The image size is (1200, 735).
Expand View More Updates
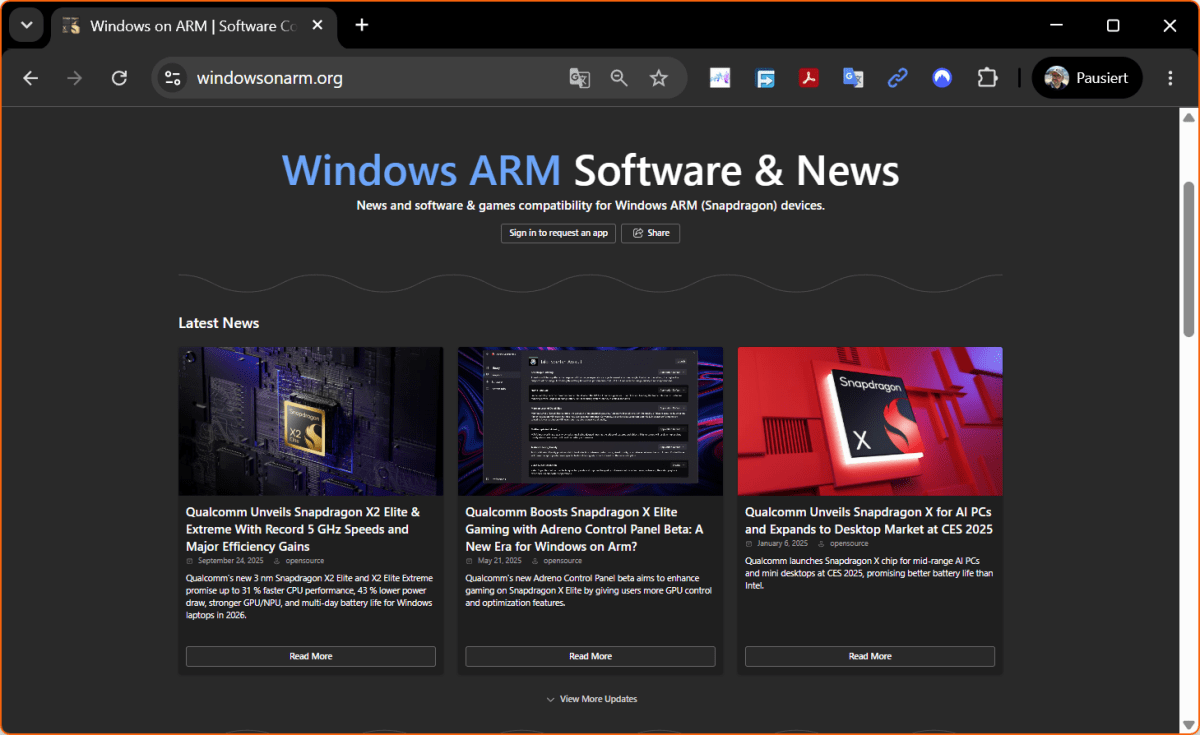pos(591,699)
